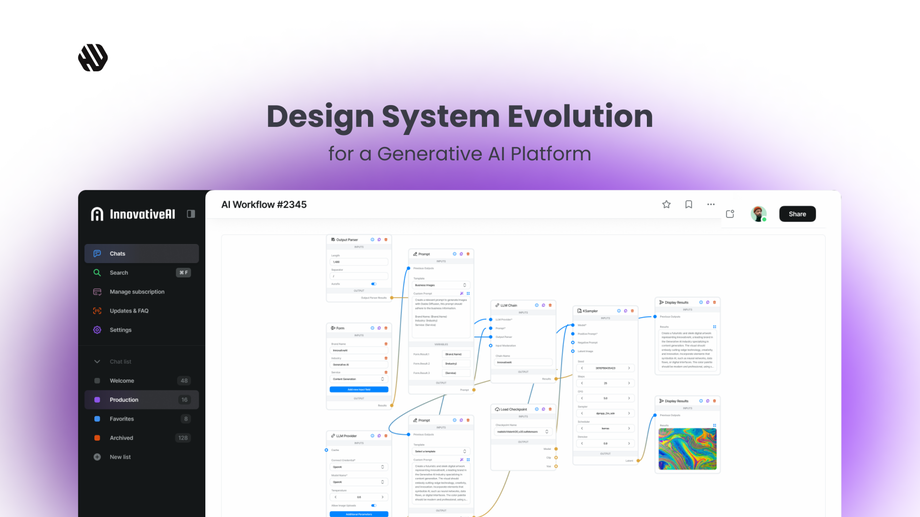Remove the Industry field in Form
The width and height of the screenshot is (920, 517).
pos(385,358)
